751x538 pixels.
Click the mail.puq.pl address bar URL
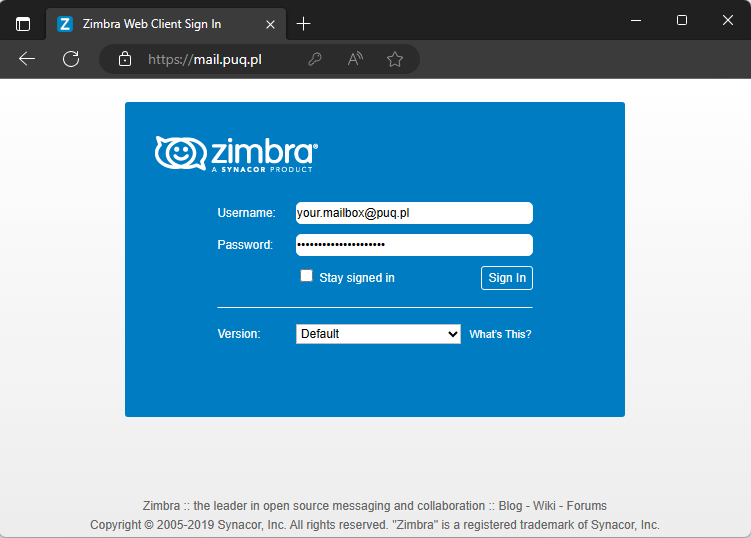coord(205,59)
